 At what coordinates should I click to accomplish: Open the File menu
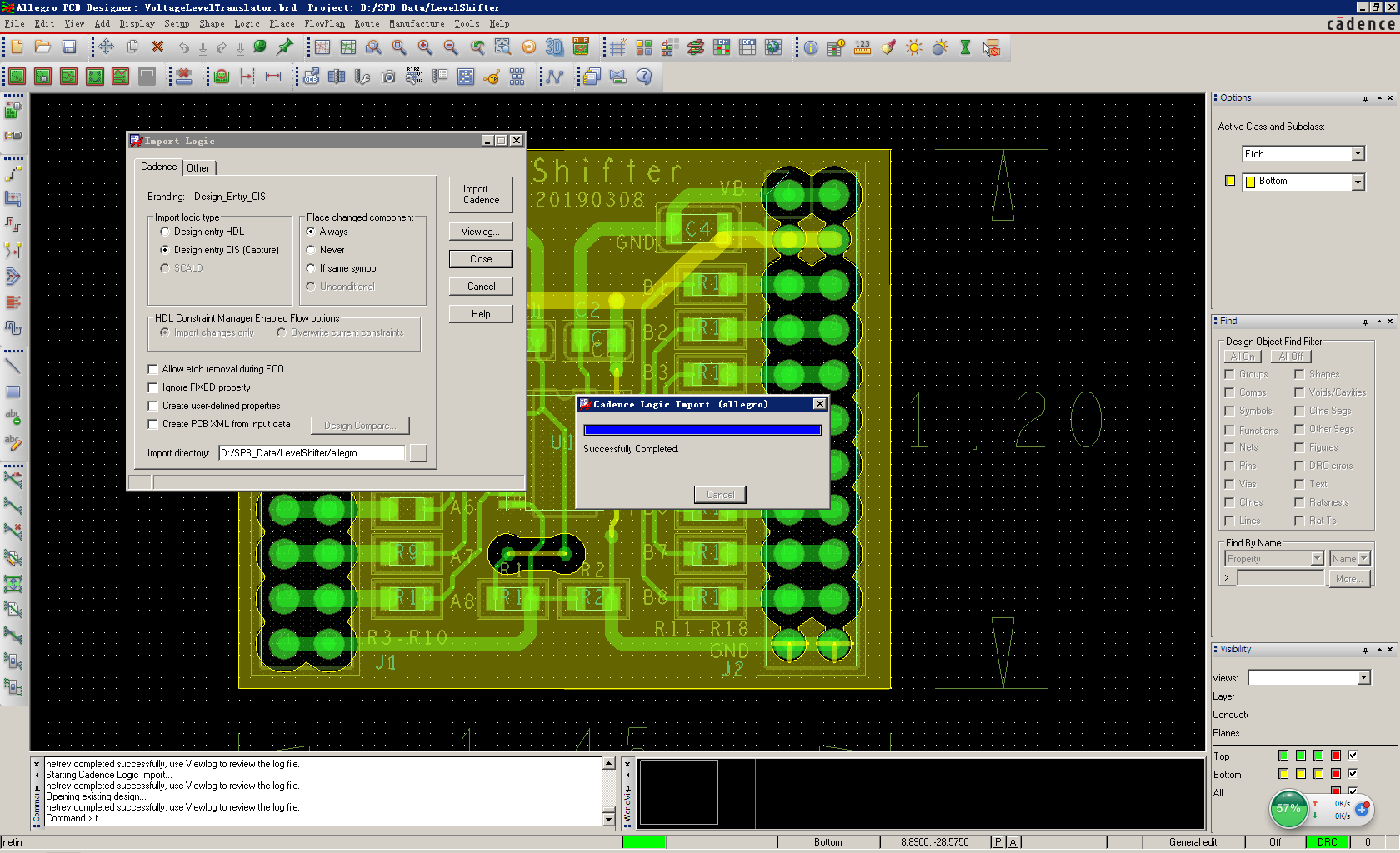pos(15,24)
